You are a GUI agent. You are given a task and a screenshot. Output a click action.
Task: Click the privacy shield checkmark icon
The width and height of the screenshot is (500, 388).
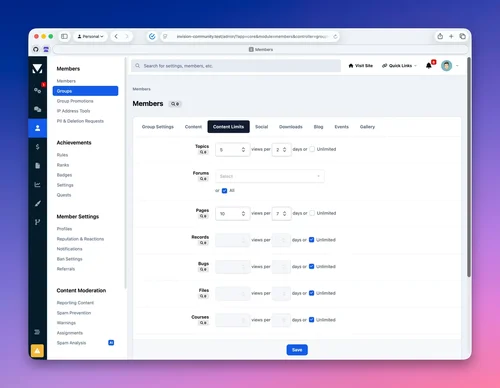[x=152, y=36]
